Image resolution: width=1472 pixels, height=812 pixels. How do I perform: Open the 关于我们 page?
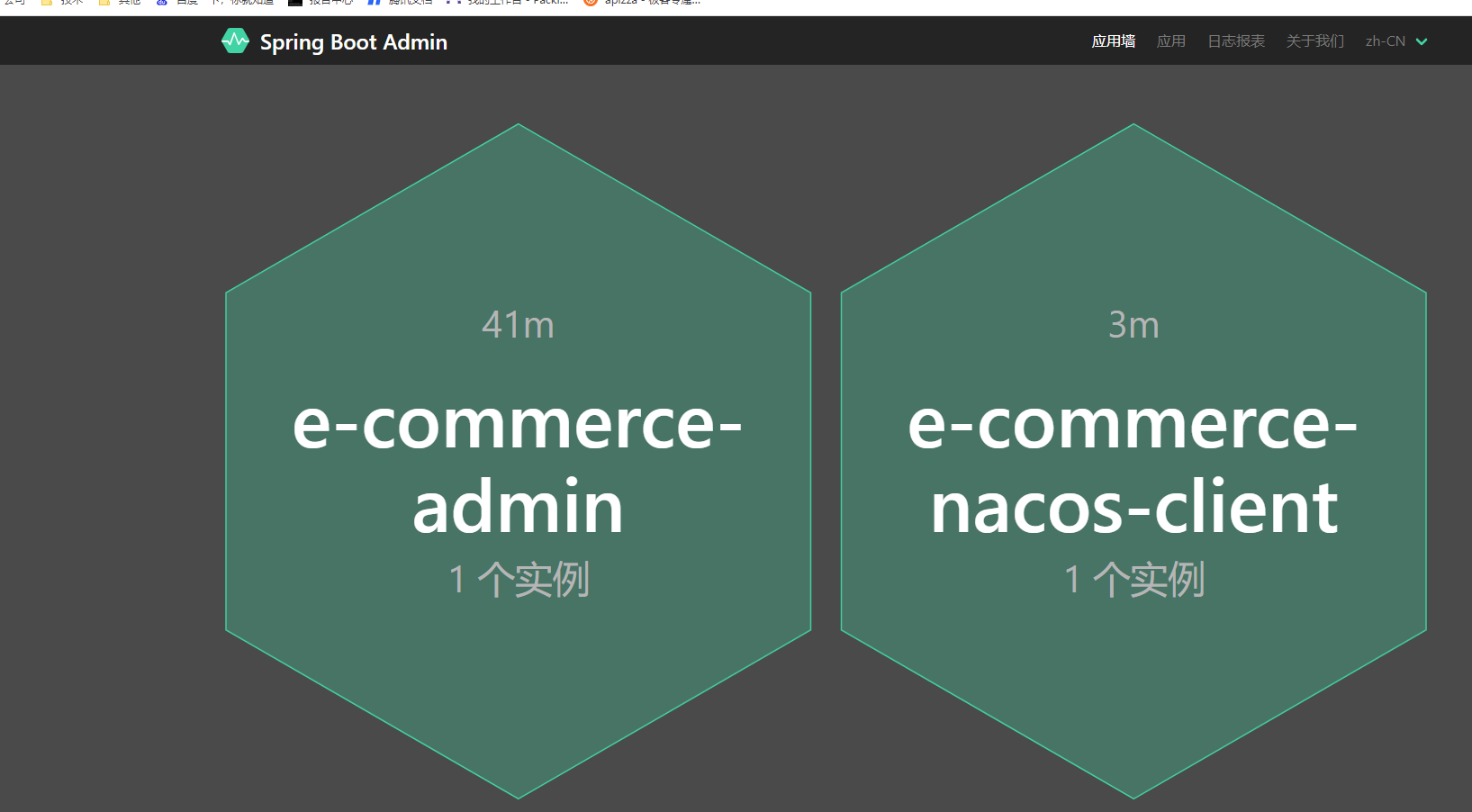tap(1315, 41)
